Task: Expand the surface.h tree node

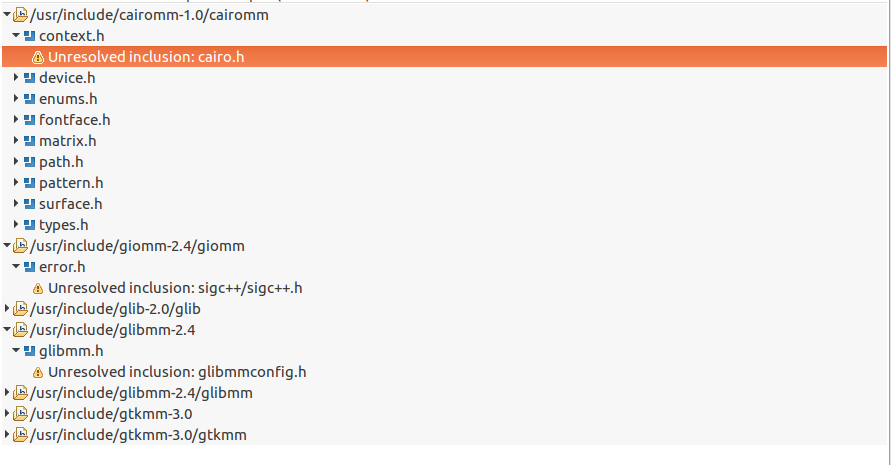Action: (x=16, y=204)
